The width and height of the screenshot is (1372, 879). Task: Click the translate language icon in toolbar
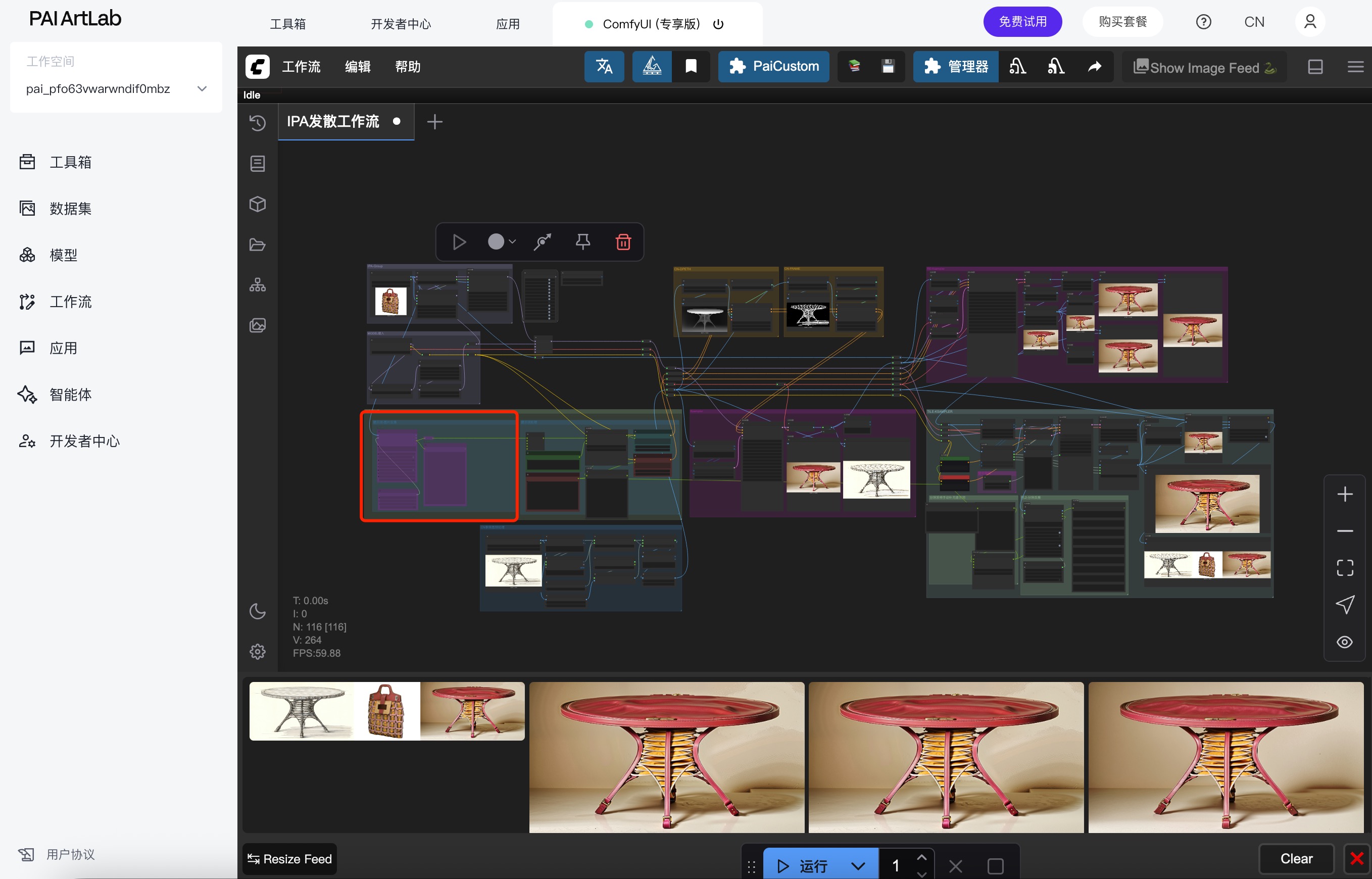pos(604,67)
